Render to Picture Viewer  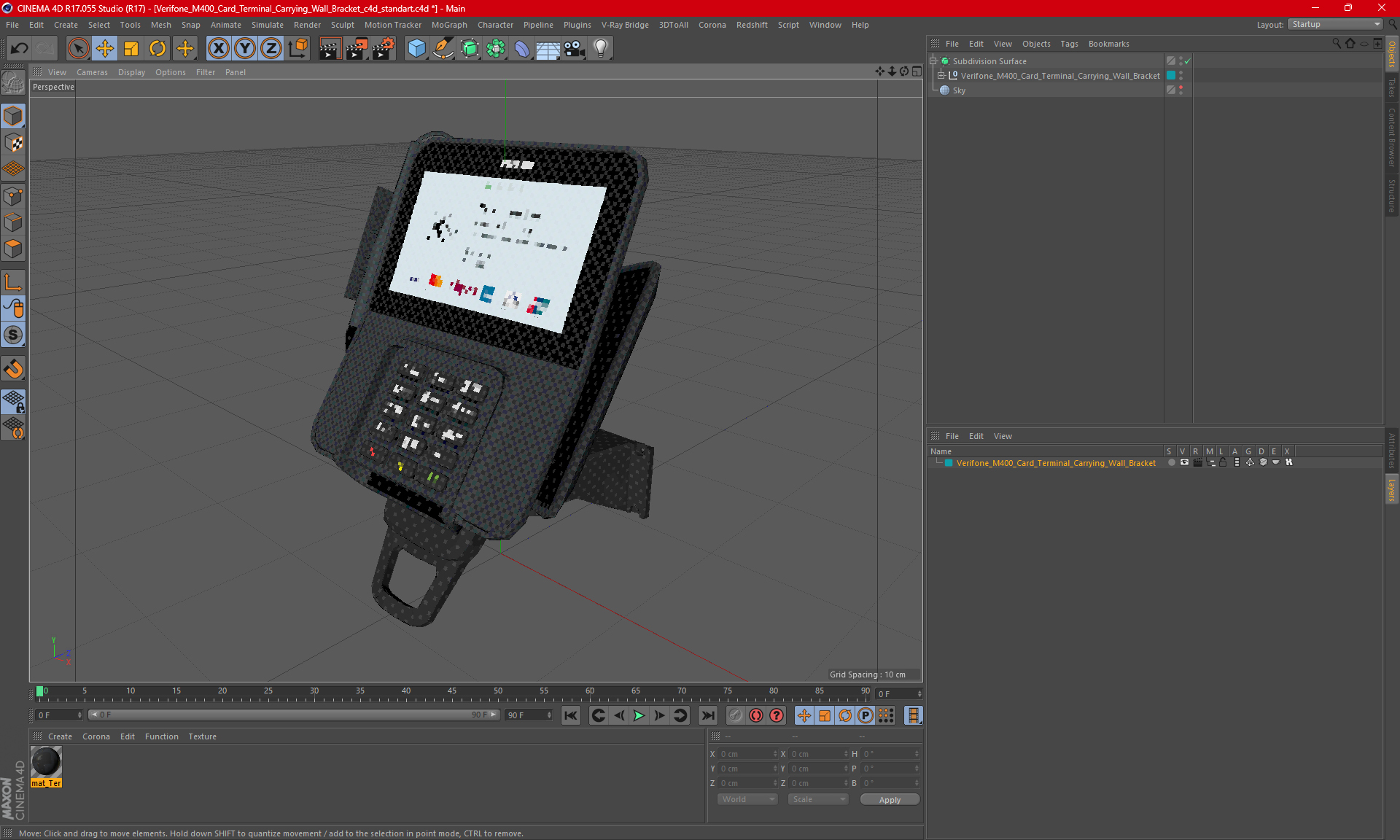[357, 49]
